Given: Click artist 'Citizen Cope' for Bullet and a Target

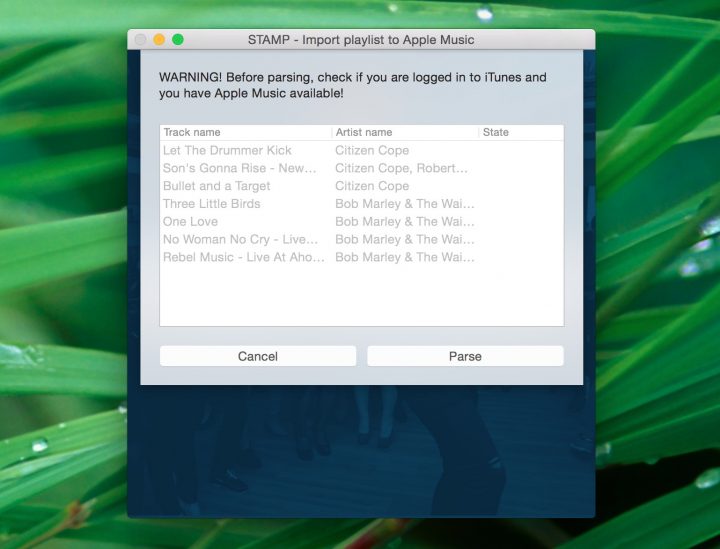Looking at the screenshot, I should [x=372, y=186].
